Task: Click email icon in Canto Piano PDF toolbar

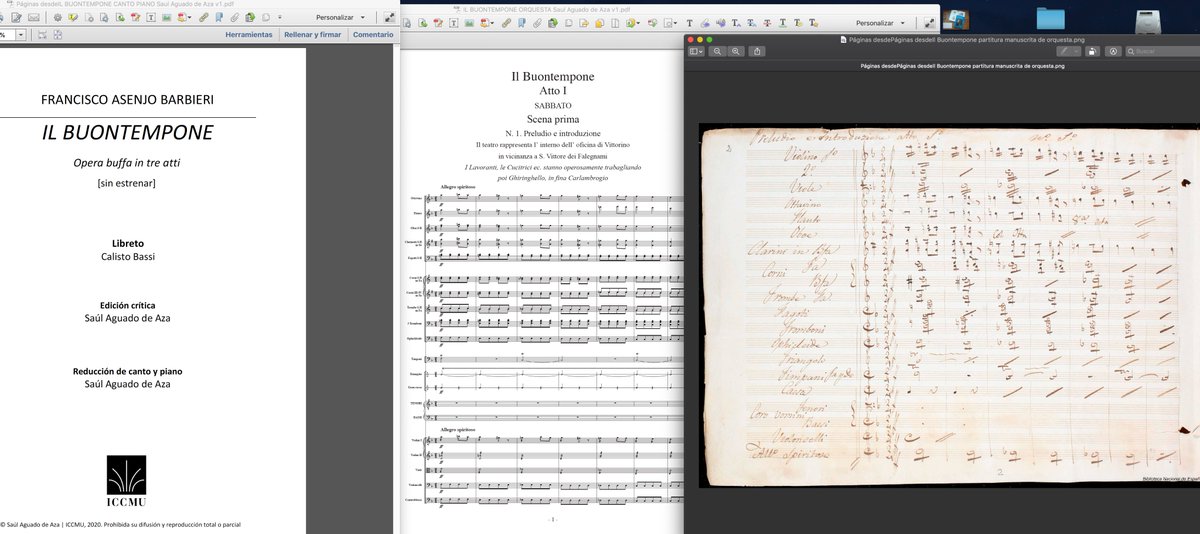Action: pyautogui.click(x=34, y=17)
